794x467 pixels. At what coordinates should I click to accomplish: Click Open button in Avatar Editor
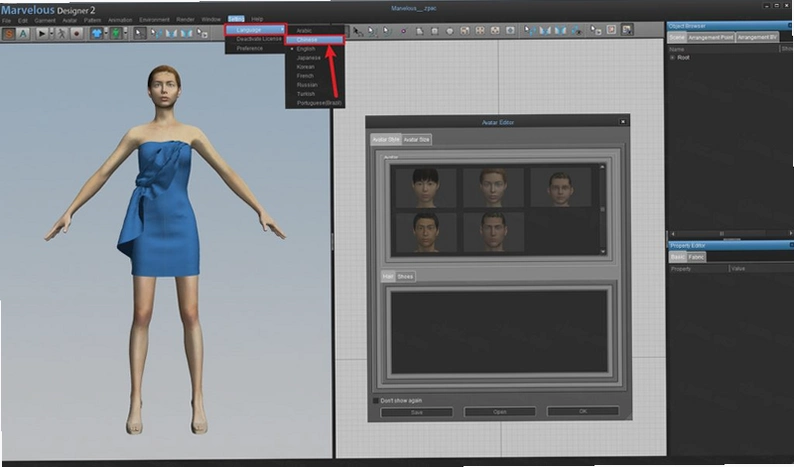[500, 412]
